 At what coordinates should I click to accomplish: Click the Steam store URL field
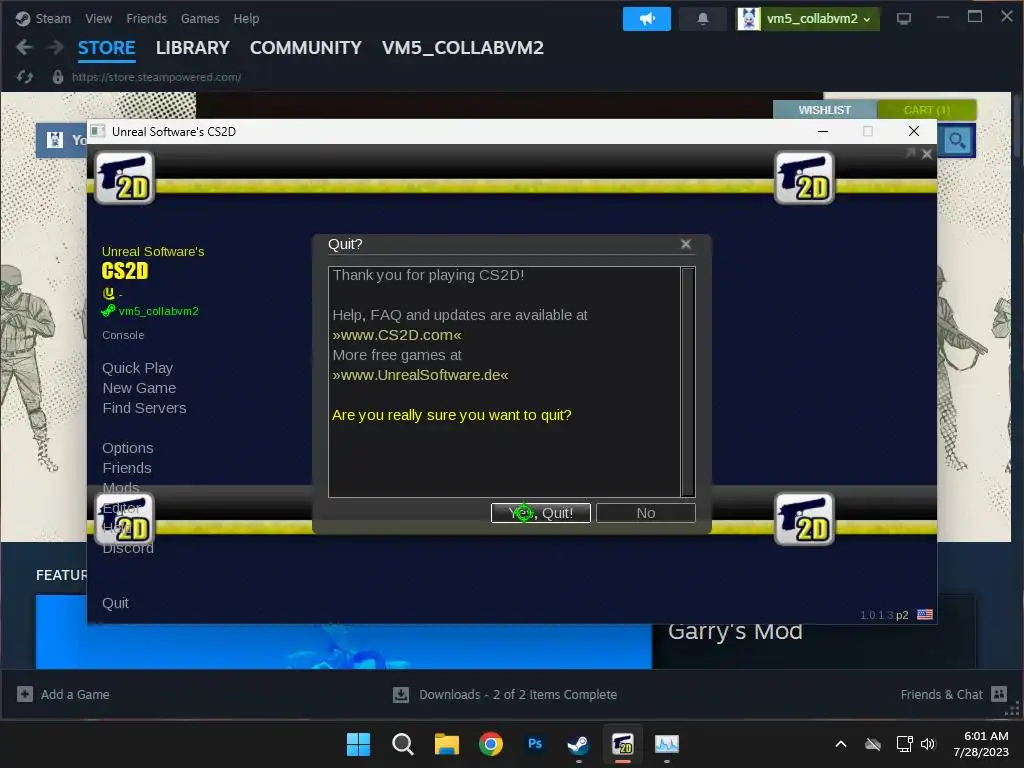[157, 77]
